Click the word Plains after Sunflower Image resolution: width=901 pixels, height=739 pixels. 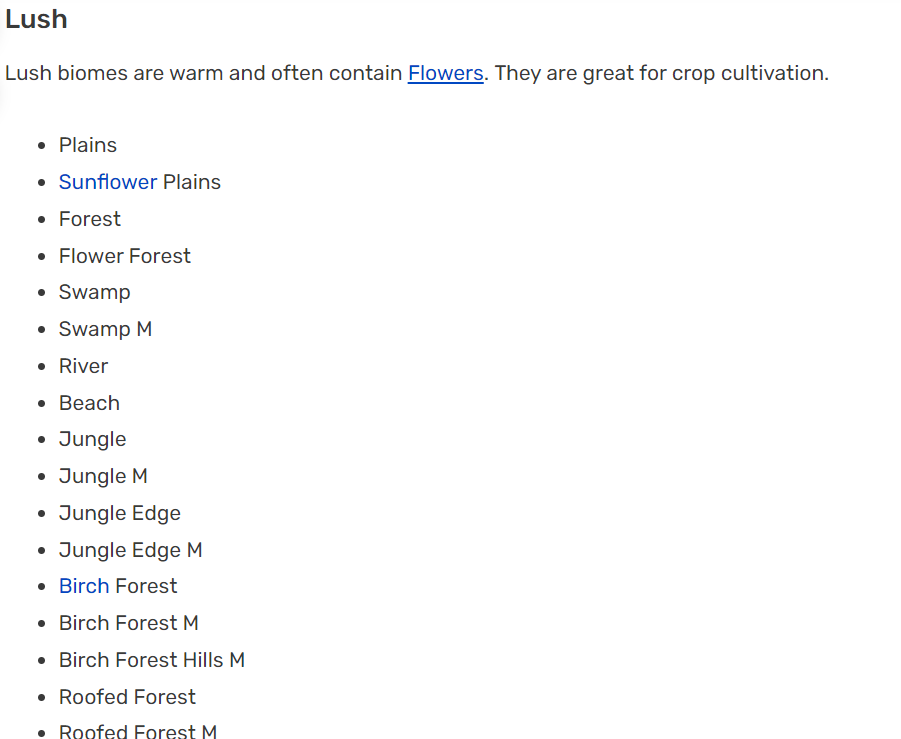pos(192,182)
